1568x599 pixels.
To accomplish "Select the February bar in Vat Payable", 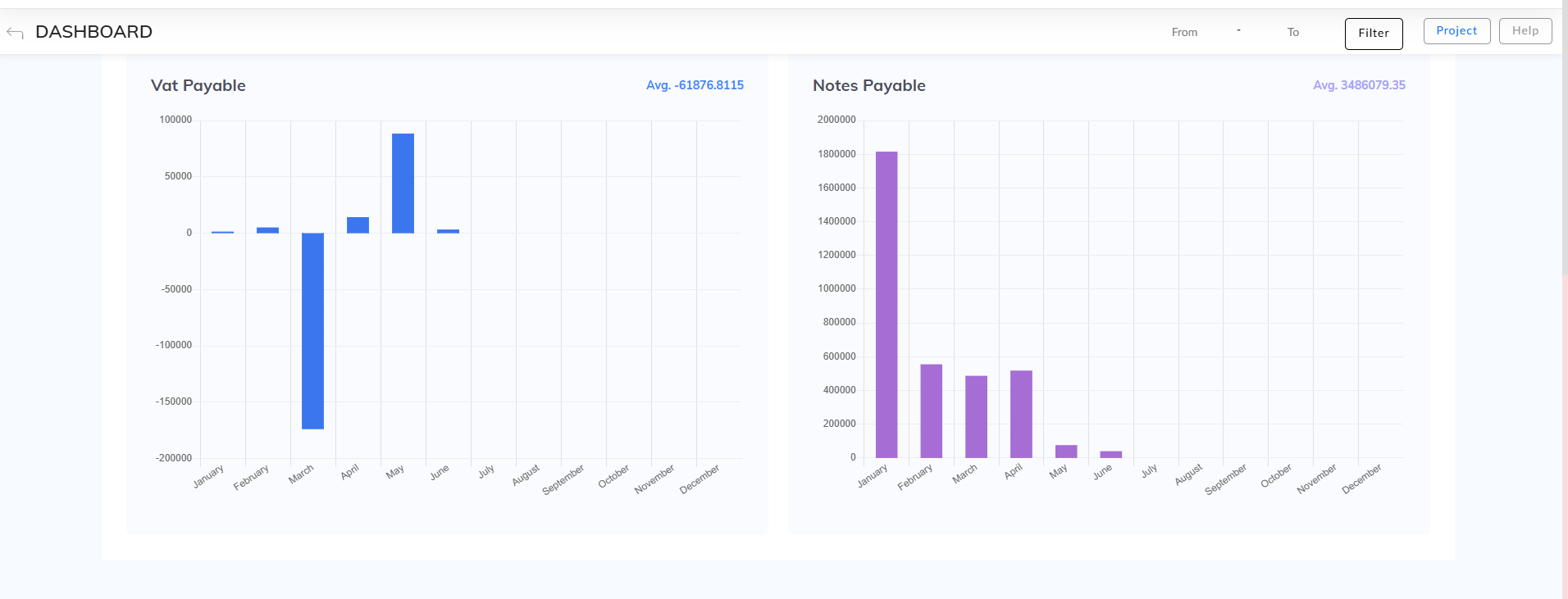I will click(x=267, y=230).
